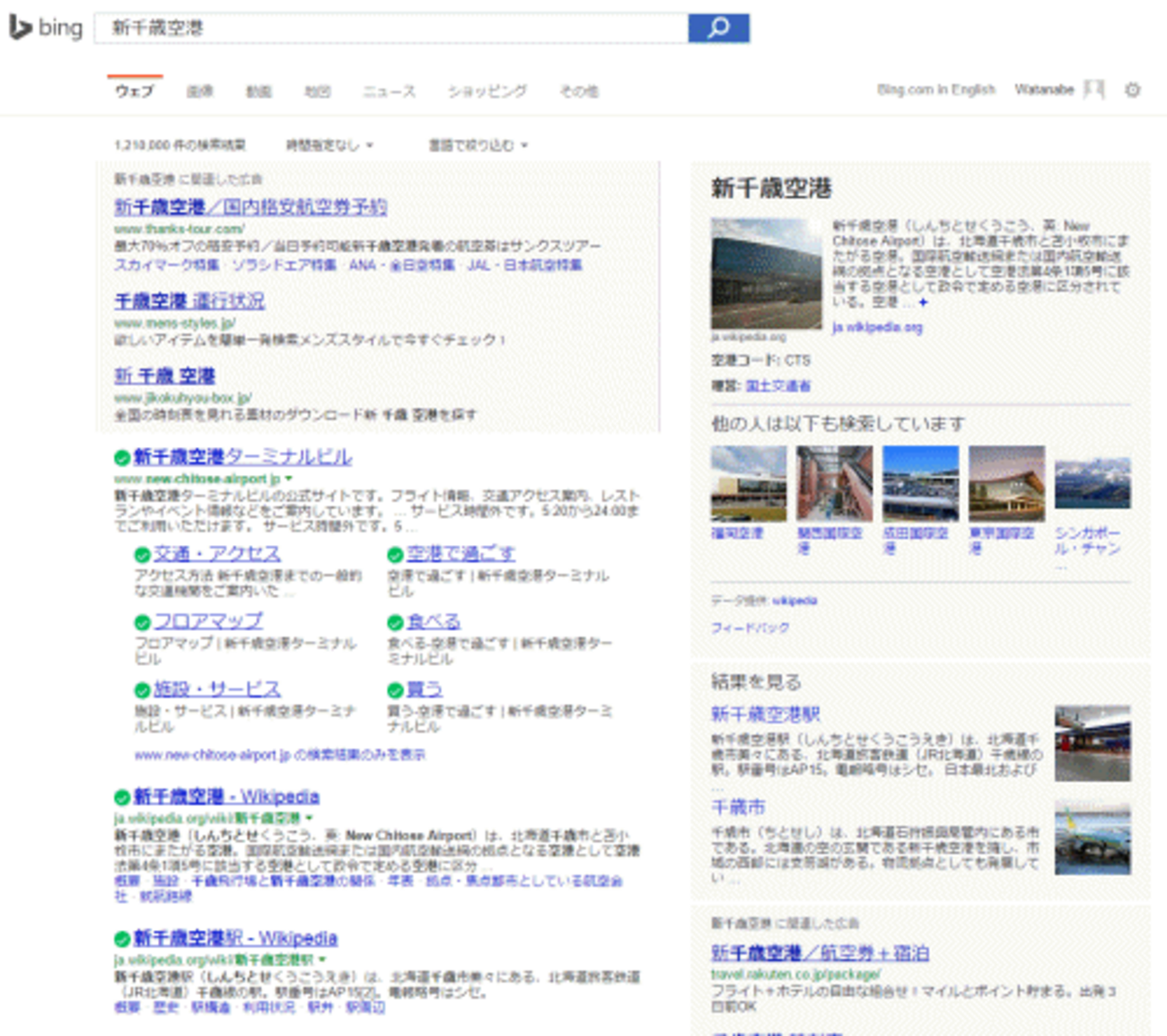Click the Watanabe profile avatar icon

point(1093,89)
